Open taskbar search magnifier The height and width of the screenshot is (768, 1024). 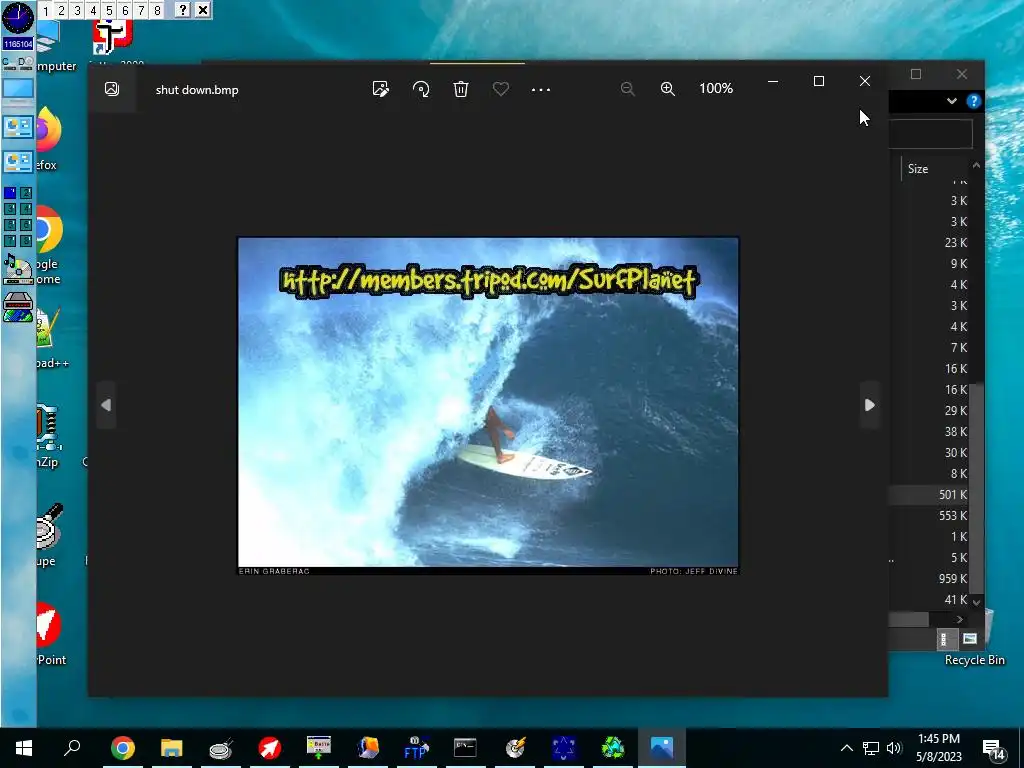click(x=72, y=748)
